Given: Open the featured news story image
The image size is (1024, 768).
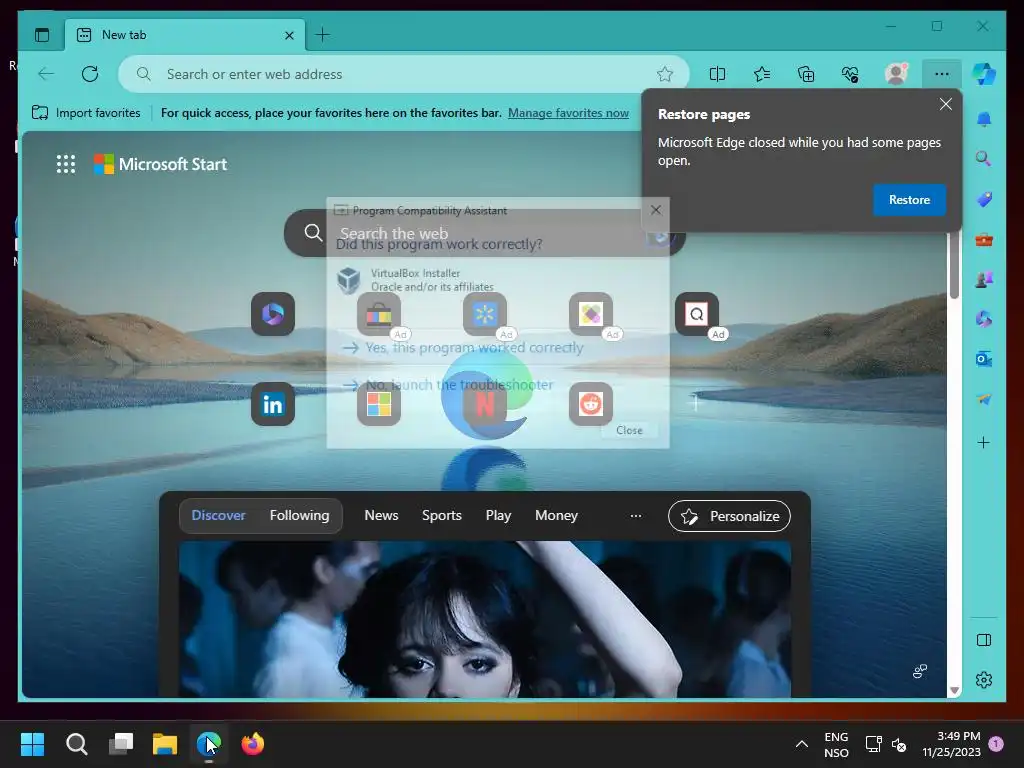Looking at the screenshot, I should click(485, 619).
